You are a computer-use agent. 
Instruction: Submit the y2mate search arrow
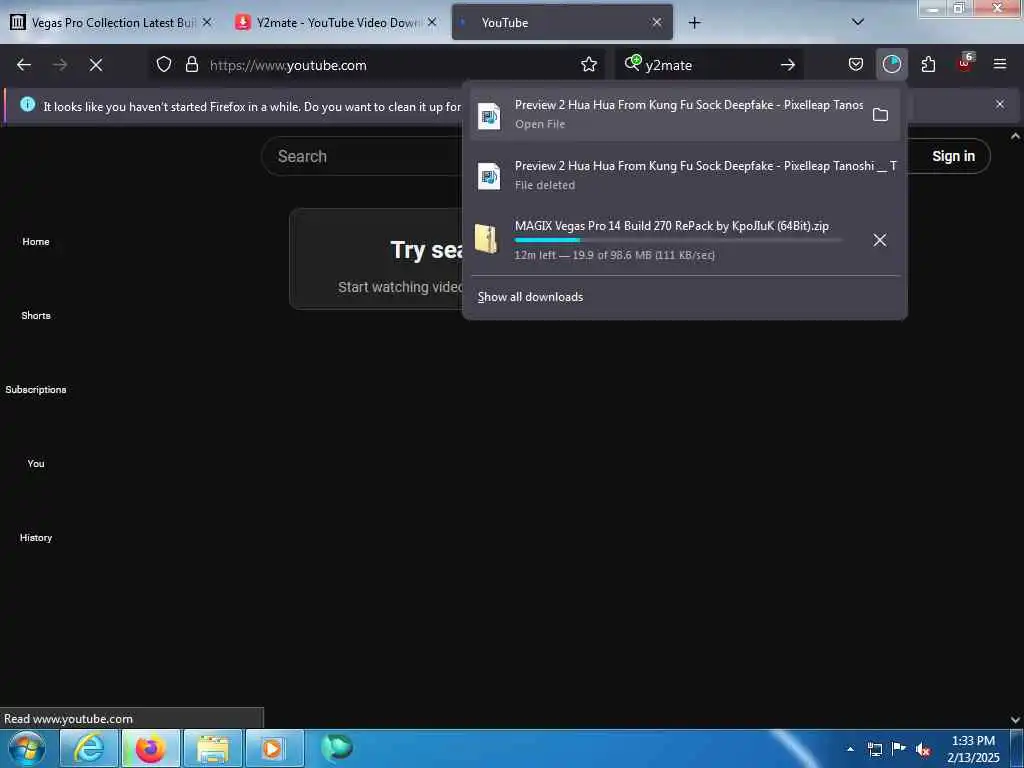tap(788, 65)
